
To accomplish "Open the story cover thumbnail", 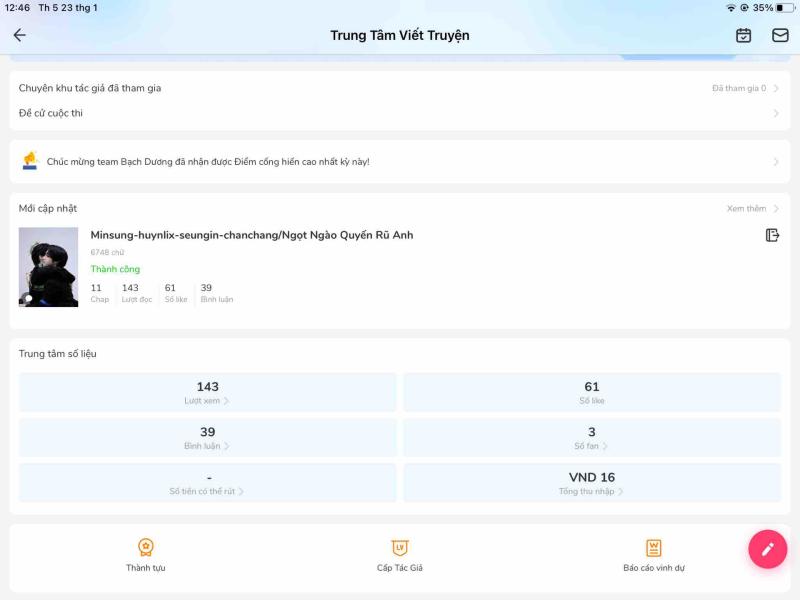I will click(x=48, y=267).
